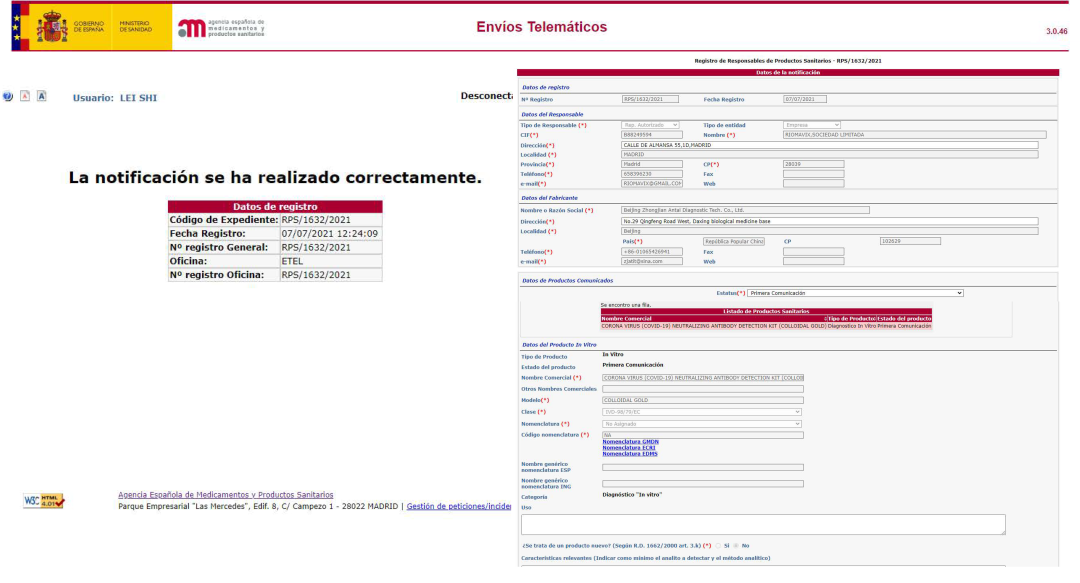Viewport: 1080px width, 583px height.
Task: Click the Responsable Localidad field MADRID
Action: [829, 155]
